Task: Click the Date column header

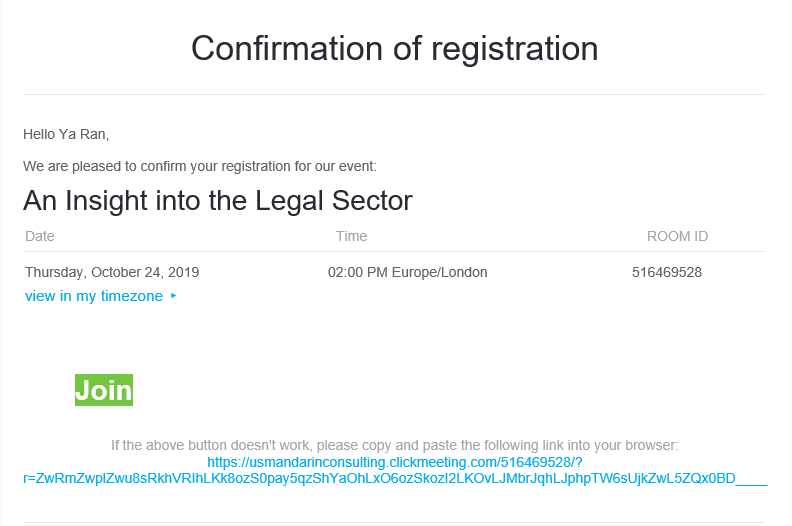Action: 39,236
